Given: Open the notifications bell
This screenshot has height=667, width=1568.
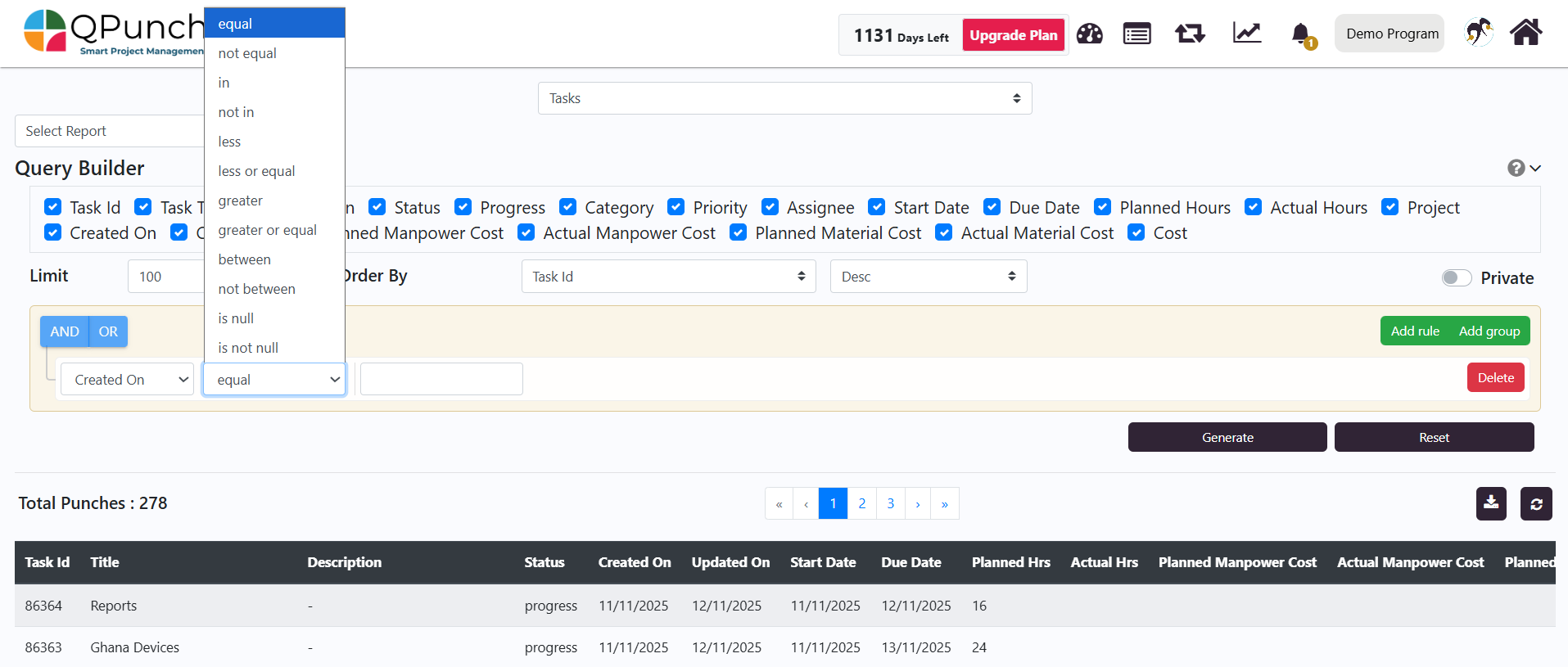Looking at the screenshot, I should point(1300,34).
